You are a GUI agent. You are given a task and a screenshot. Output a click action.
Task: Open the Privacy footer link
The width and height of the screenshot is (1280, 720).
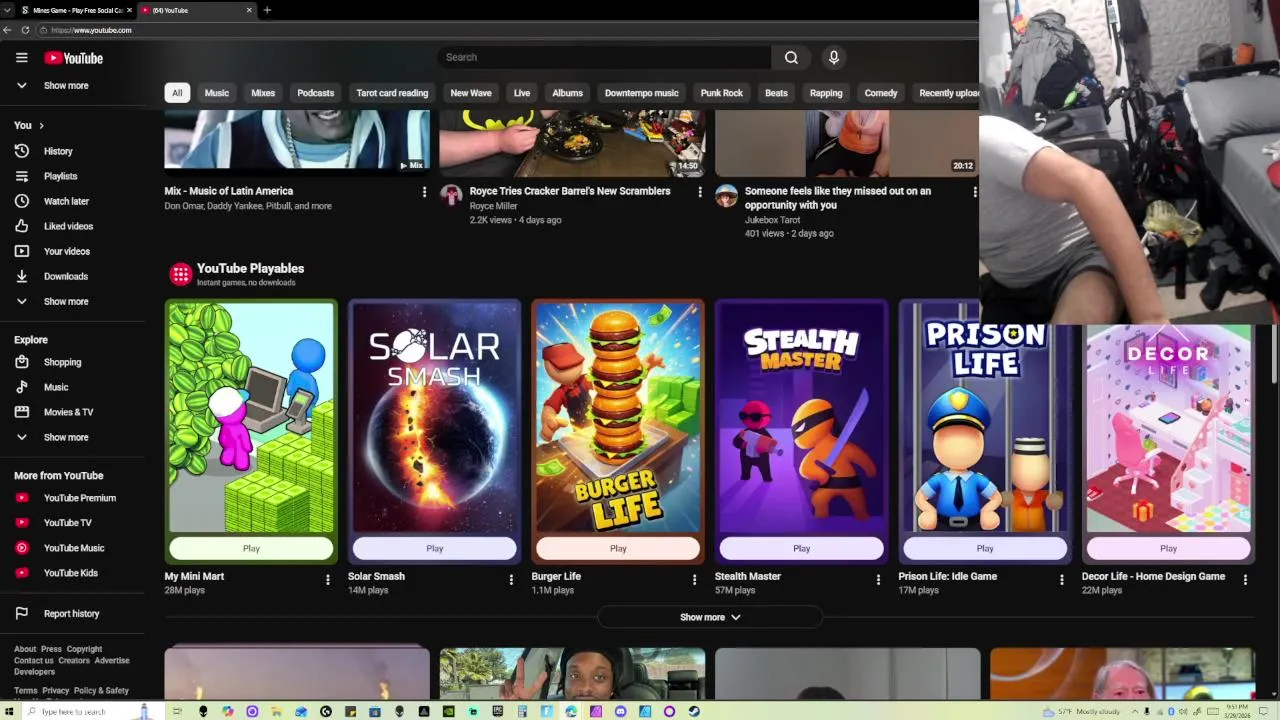56,691
